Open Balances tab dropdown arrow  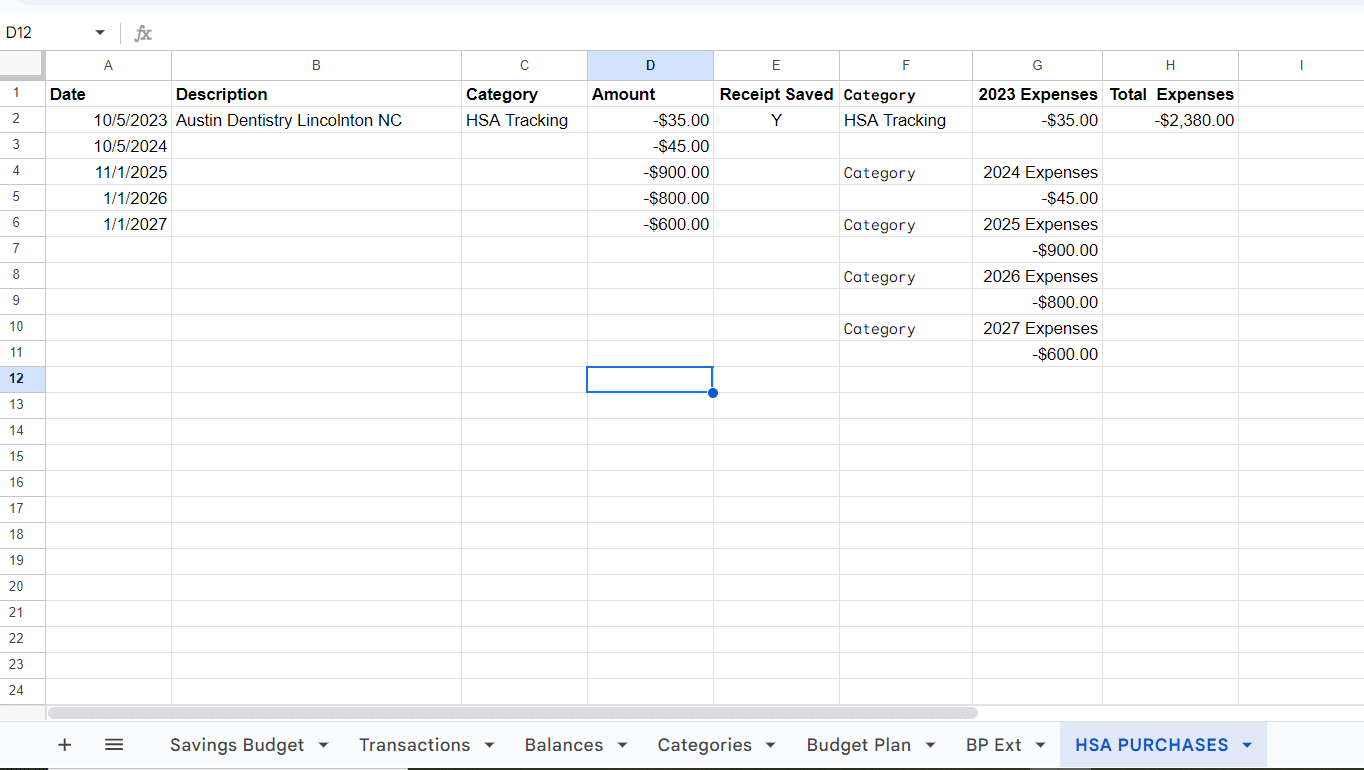(x=622, y=745)
